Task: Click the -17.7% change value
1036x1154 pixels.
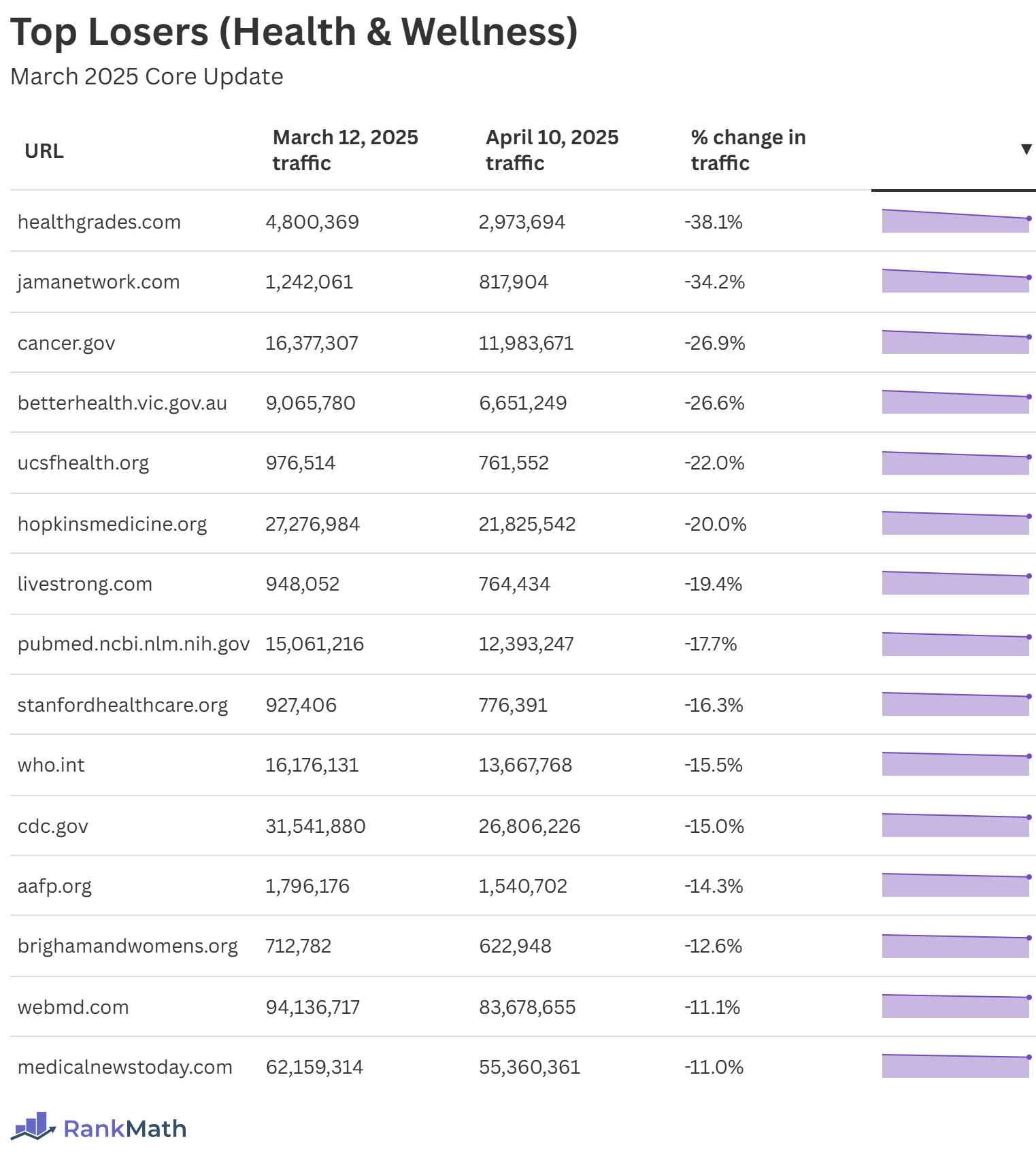Action: click(x=711, y=644)
